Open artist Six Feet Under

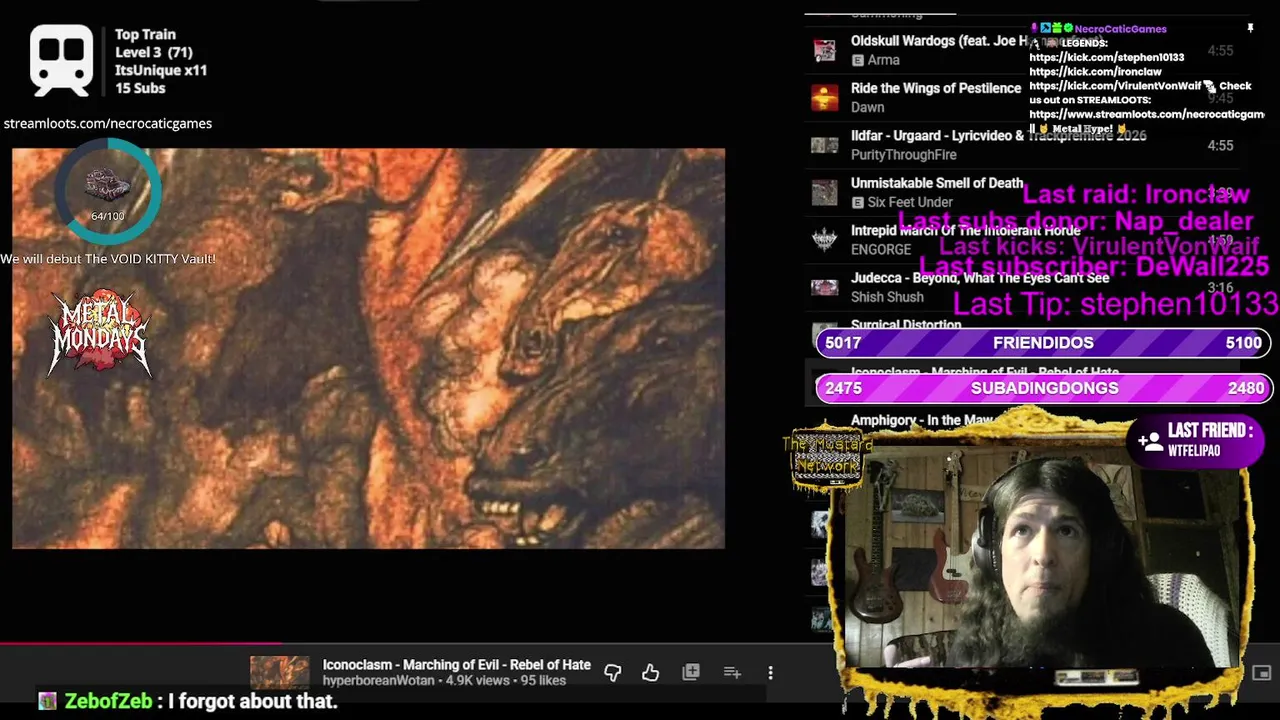[x=910, y=202]
